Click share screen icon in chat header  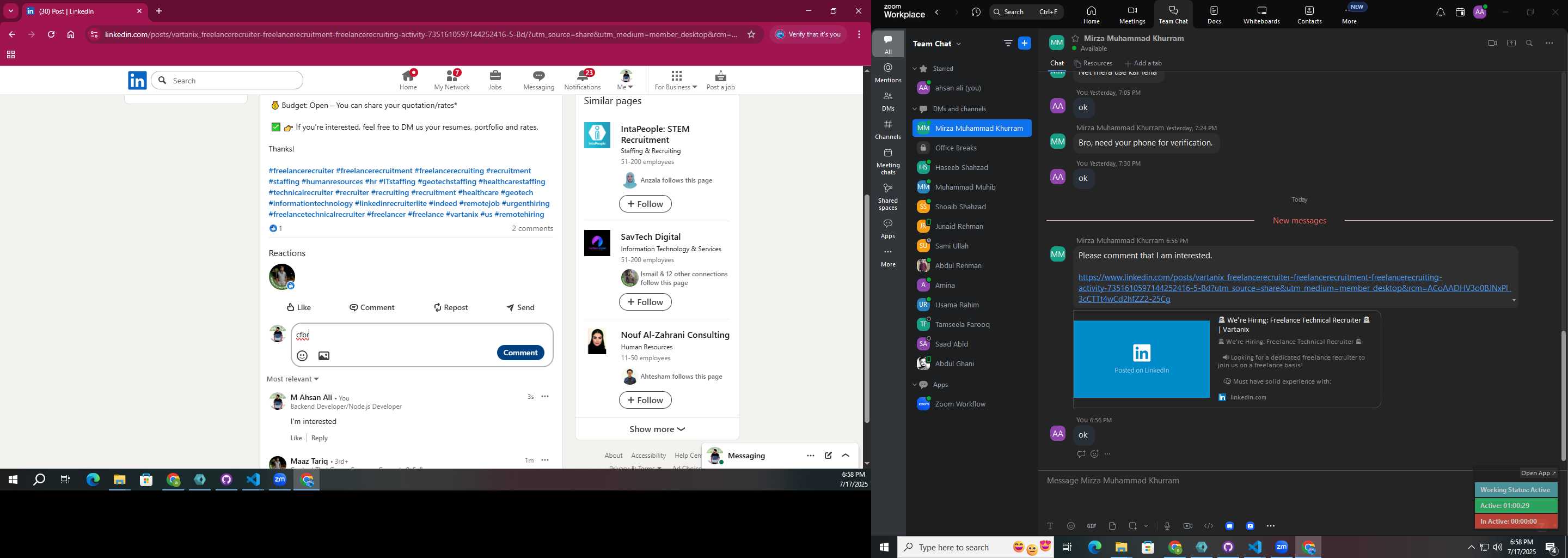coord(1511,43)
